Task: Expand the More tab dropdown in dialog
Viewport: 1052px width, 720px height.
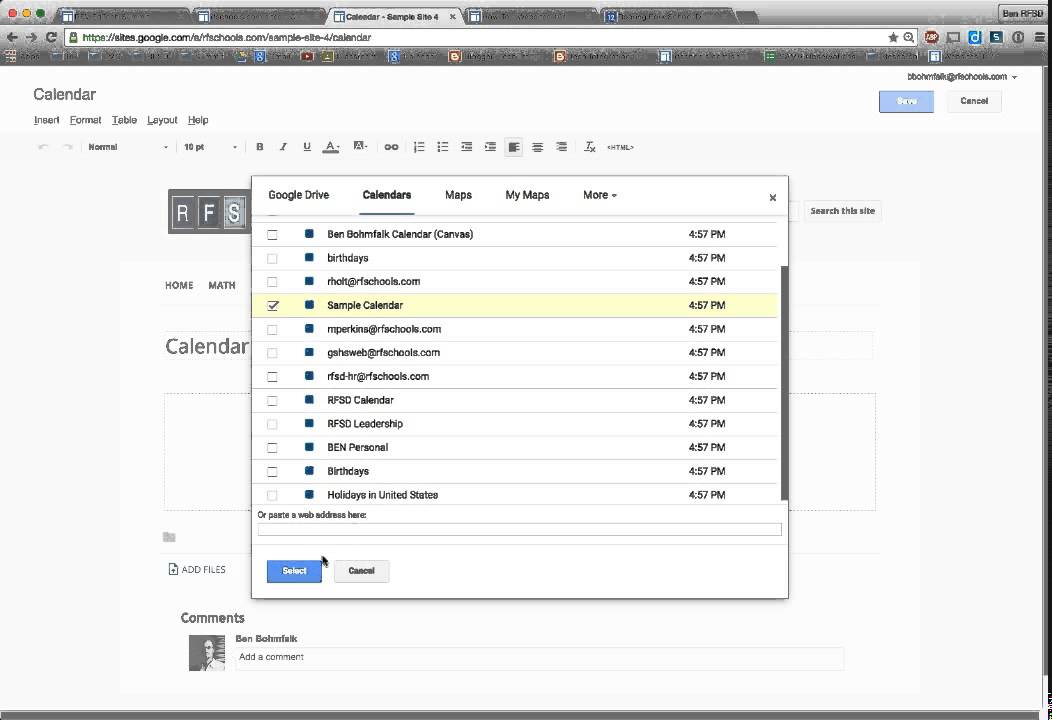Action: 600,195
